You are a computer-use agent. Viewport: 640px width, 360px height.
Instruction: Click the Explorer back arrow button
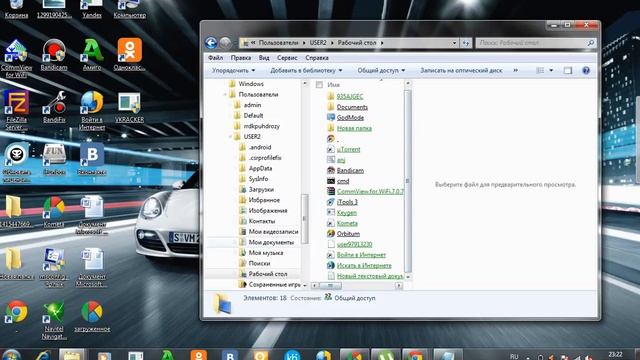[x=211, y=43]
